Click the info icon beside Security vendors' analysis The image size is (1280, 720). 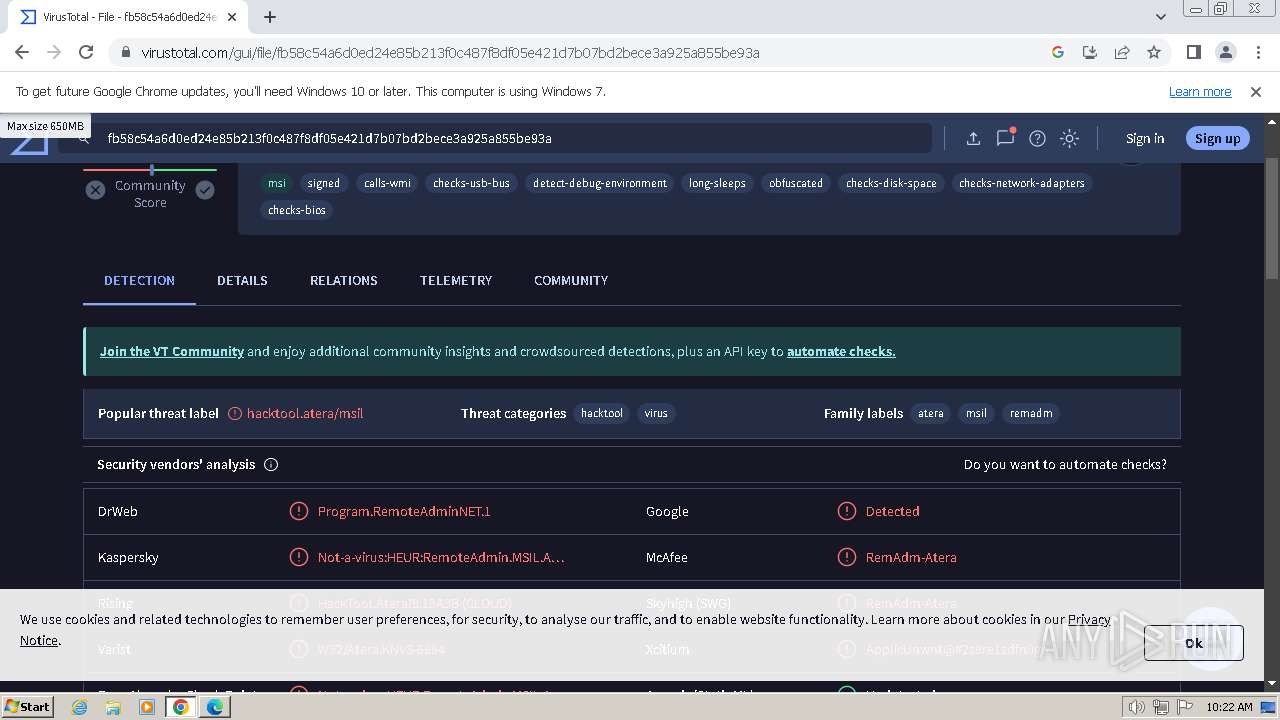(x=271, y=465)
